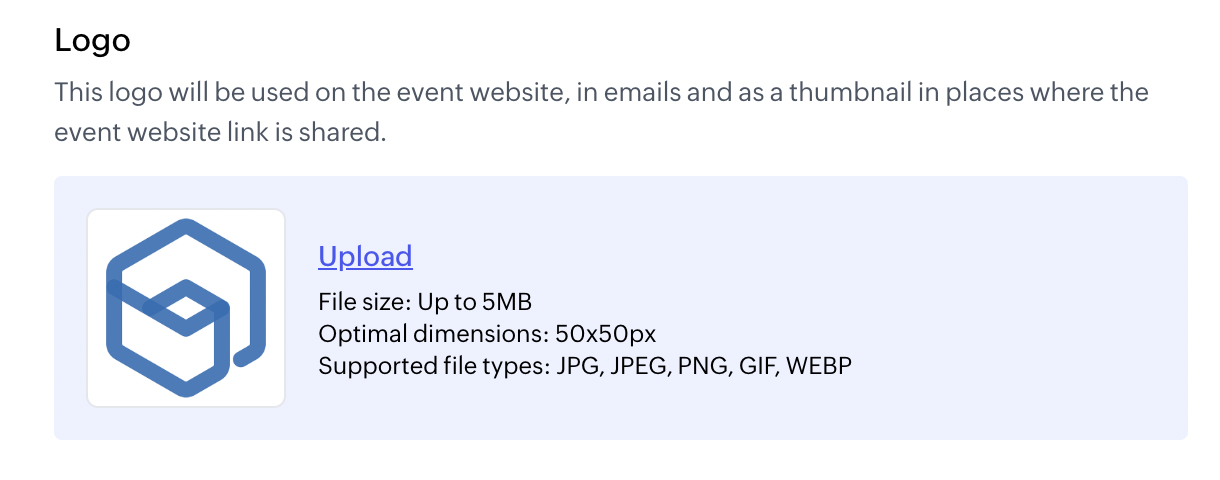Click the logo description paragraph text

pyautogui.click(x=600, y=94)
